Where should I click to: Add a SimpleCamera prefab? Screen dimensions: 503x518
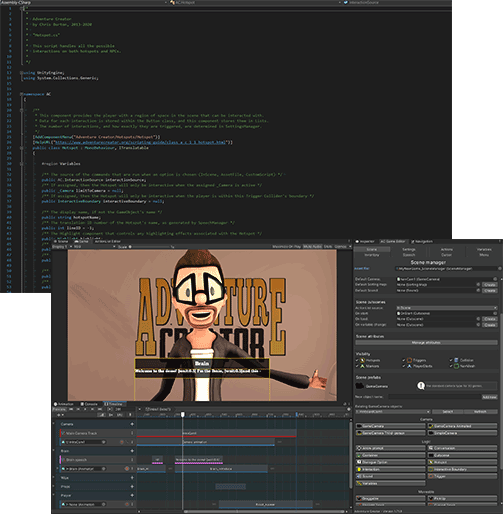click(x=462, y=433)
